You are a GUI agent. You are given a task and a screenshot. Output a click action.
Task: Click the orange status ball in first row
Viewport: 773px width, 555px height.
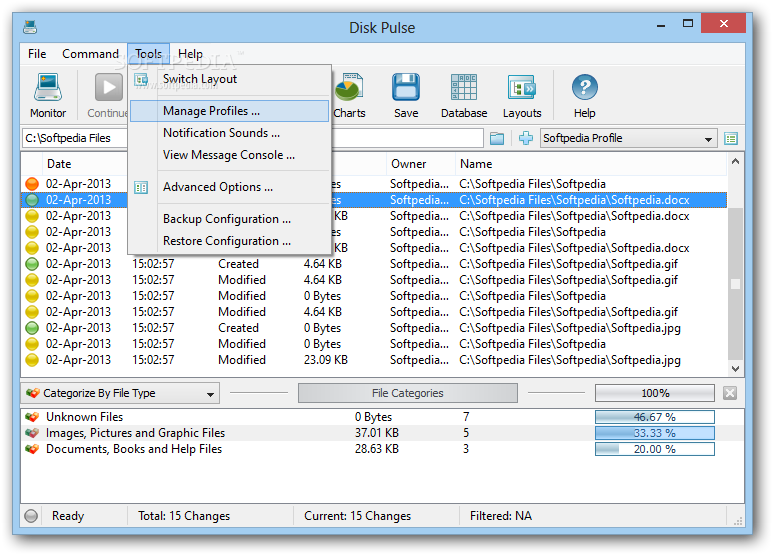(x=32, y=184)
